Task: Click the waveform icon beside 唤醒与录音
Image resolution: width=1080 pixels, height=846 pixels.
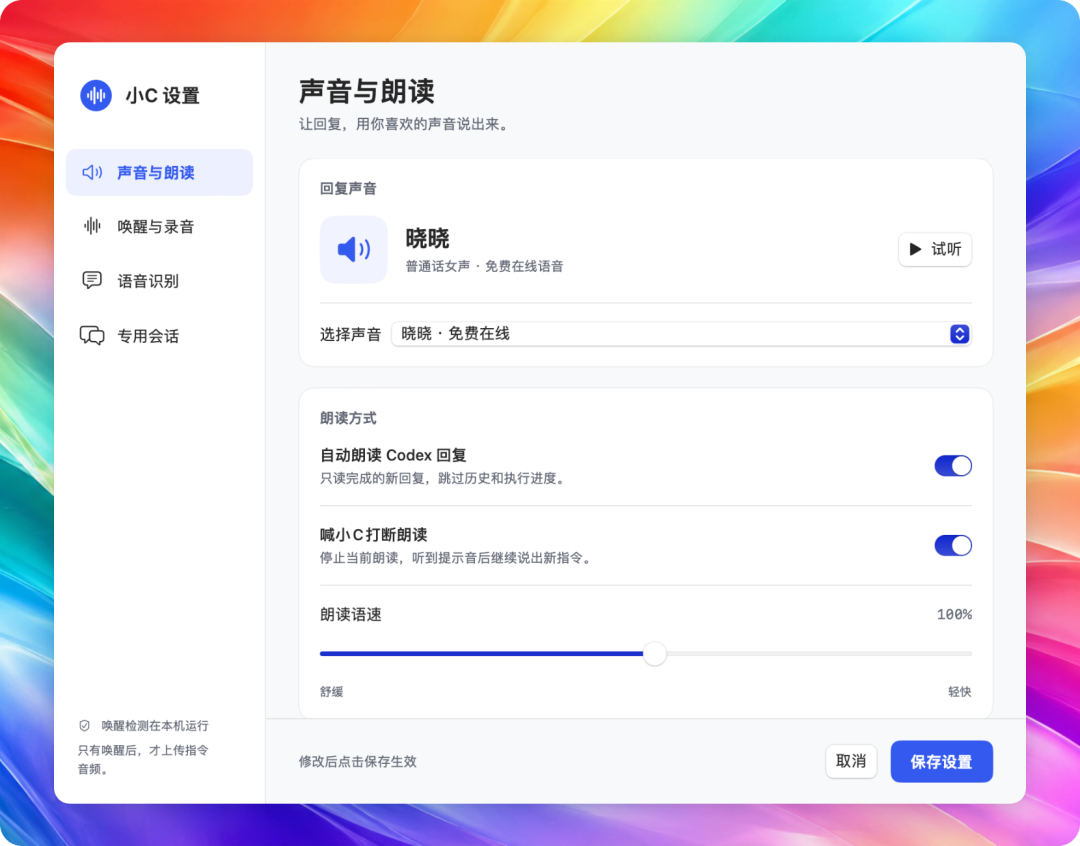Action: (x=92, y=226)
